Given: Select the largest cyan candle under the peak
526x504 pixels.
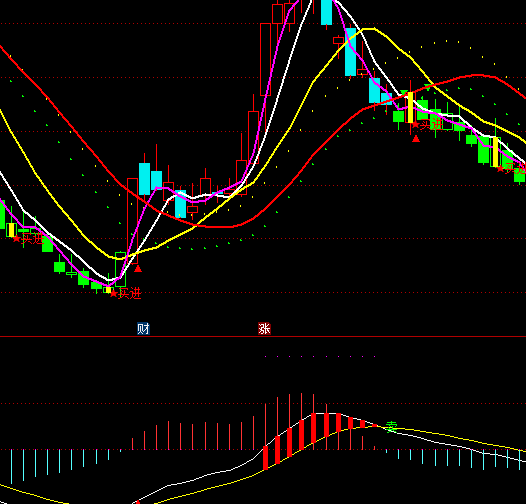Looking at the screenshot, I should (351, 52).
